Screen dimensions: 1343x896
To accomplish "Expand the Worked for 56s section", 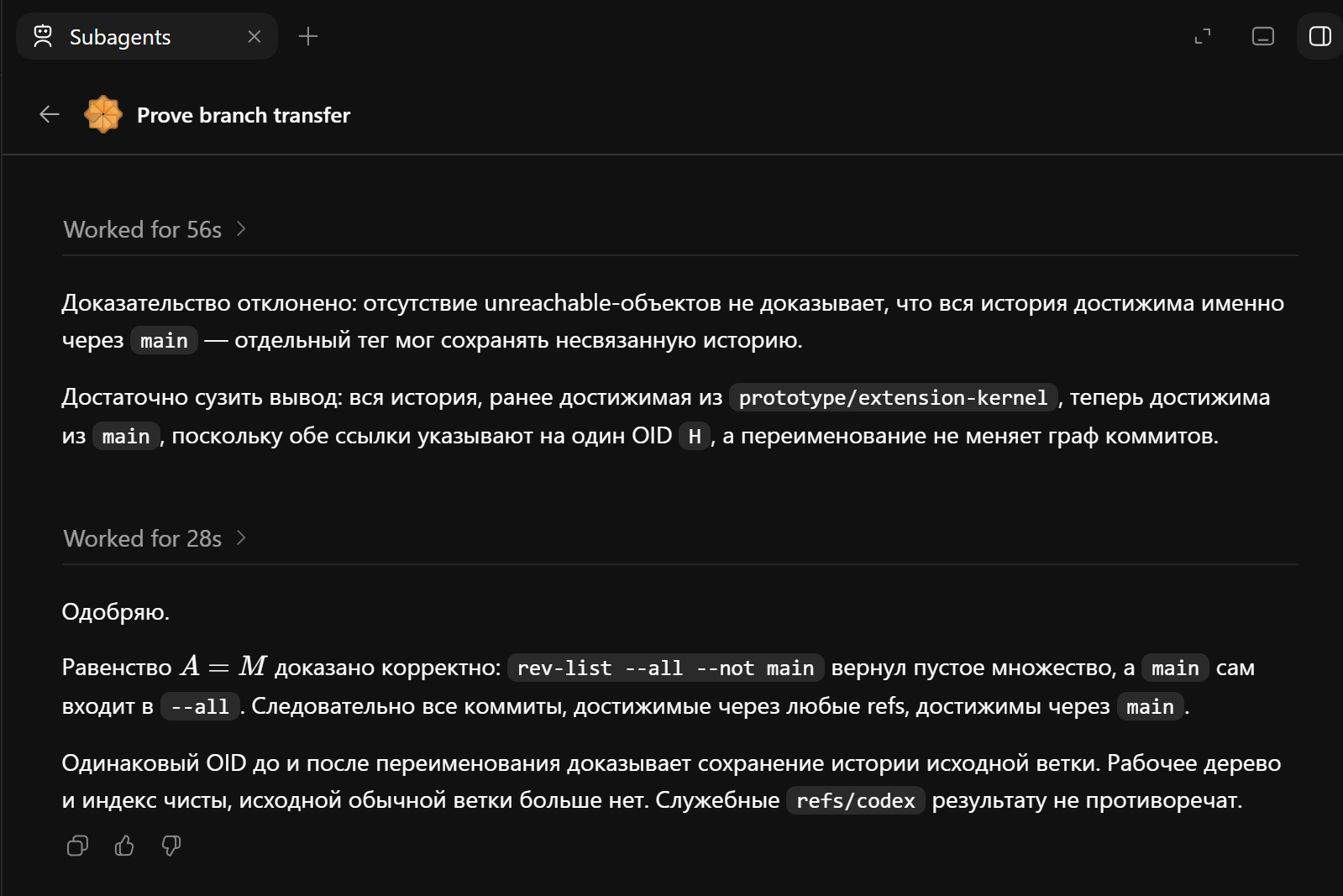I will point(155,229).
